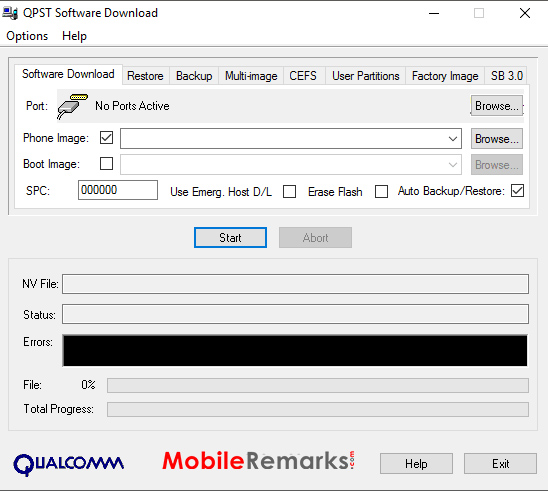Screen dimensions: 548x491
Task: Click the NV File field
Action: coord(295,284)
